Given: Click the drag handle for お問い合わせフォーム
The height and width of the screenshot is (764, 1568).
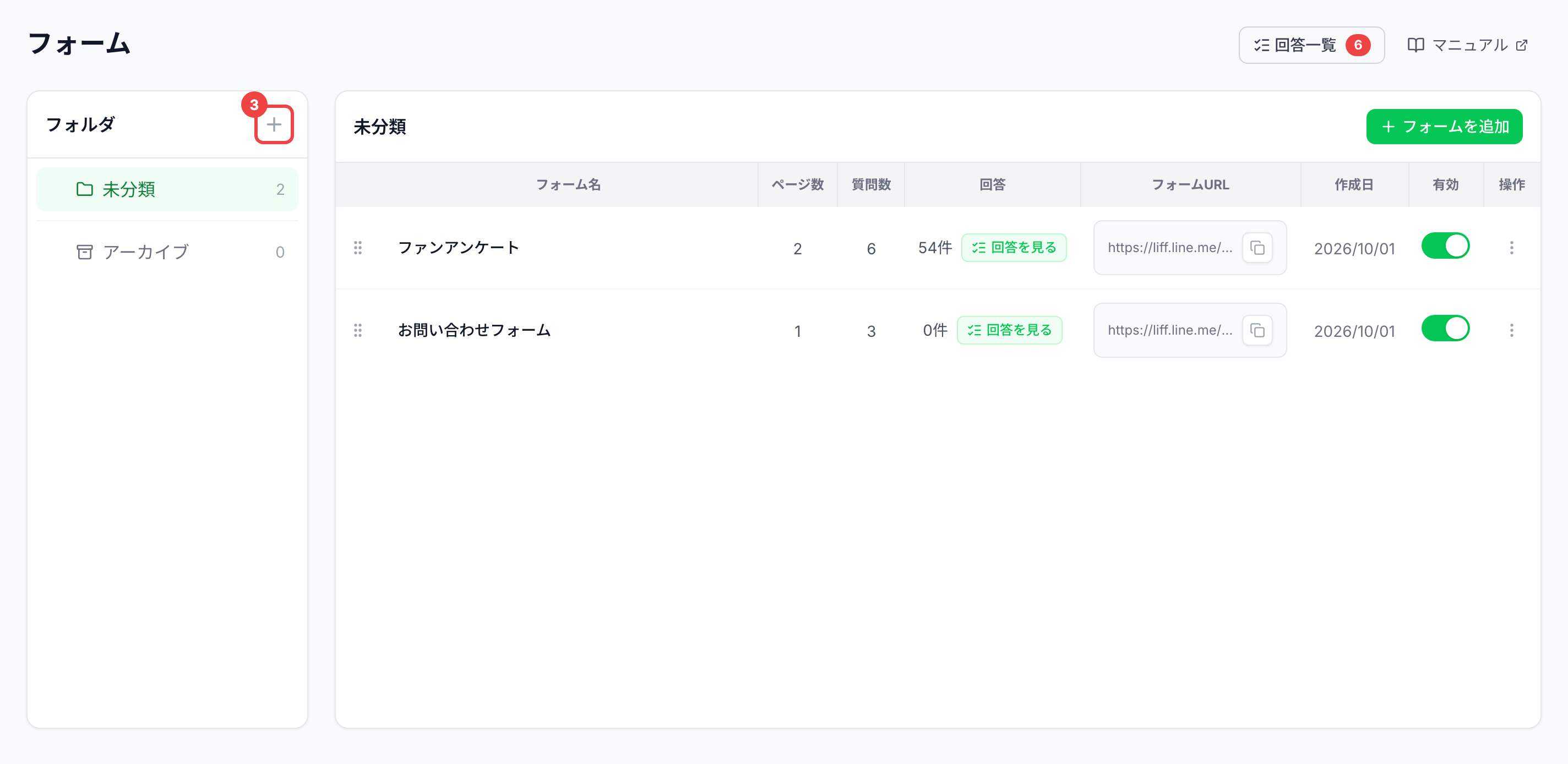Looking at the screenshot, I should [358, 331].
